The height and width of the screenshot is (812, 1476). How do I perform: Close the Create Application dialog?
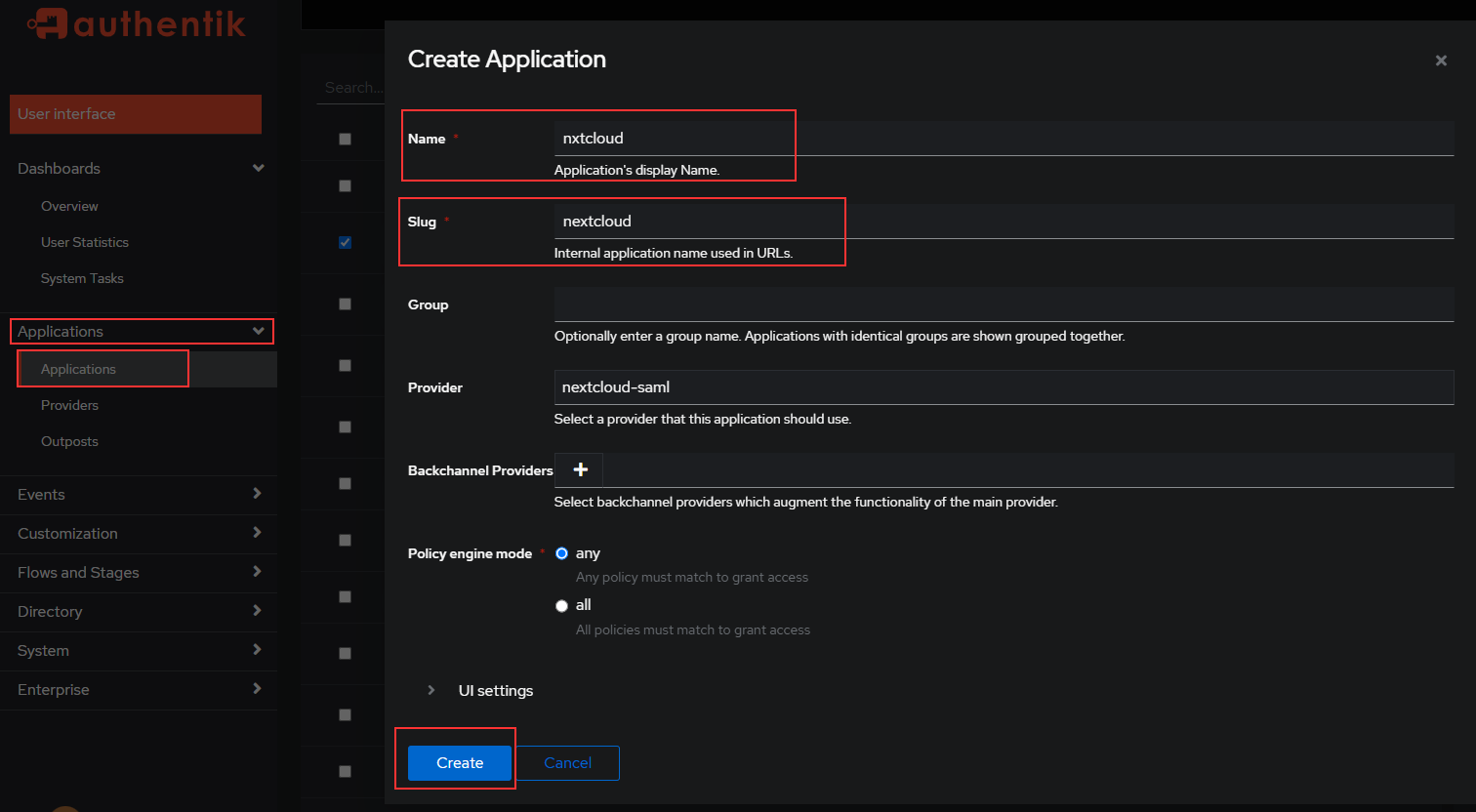click(x=1441, y=61)
